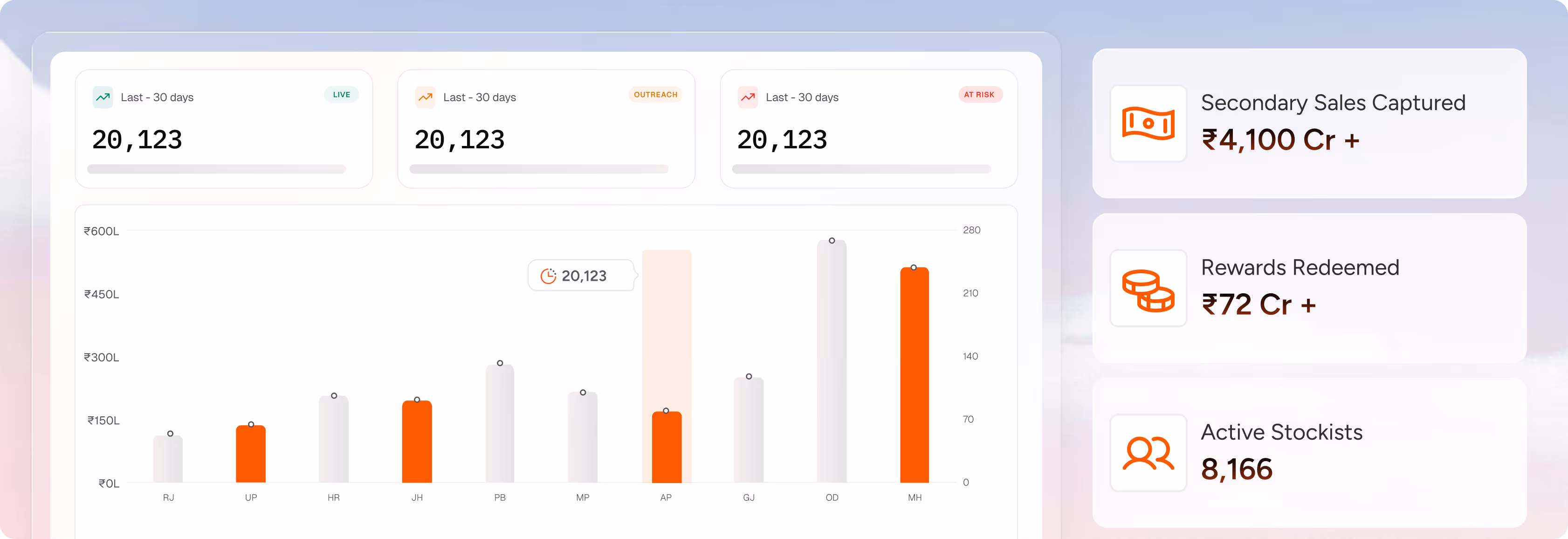Click the progress bar in the LIVE card
The width and height of the screenshot is (1568, 539).
tap(217, 169)
